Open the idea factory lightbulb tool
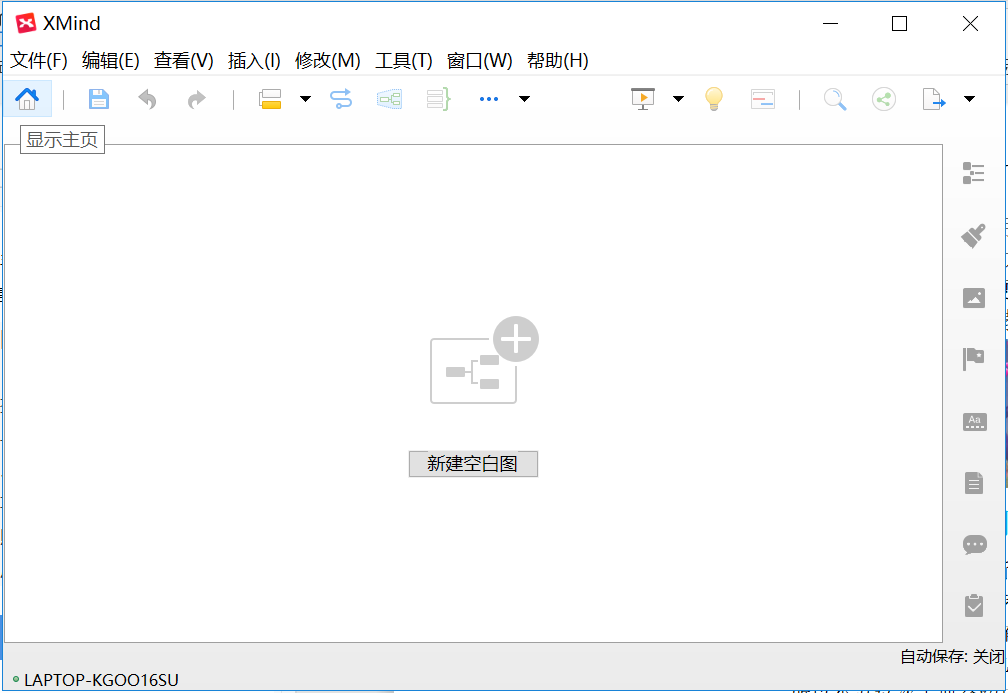 pos(713,98)
